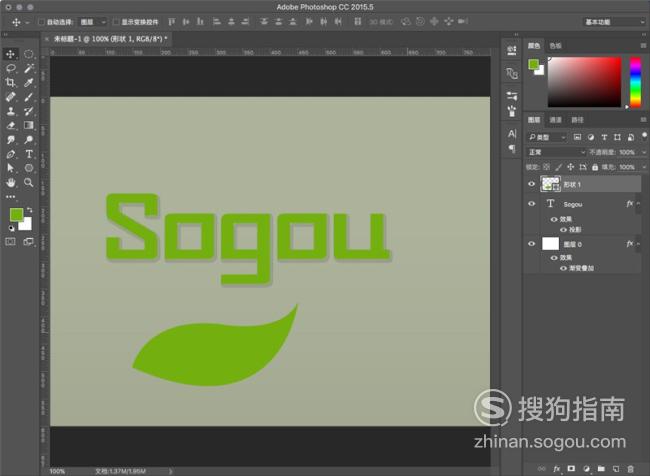
Task: Open the Layers panel flyout menu
Action: point(643,120)
